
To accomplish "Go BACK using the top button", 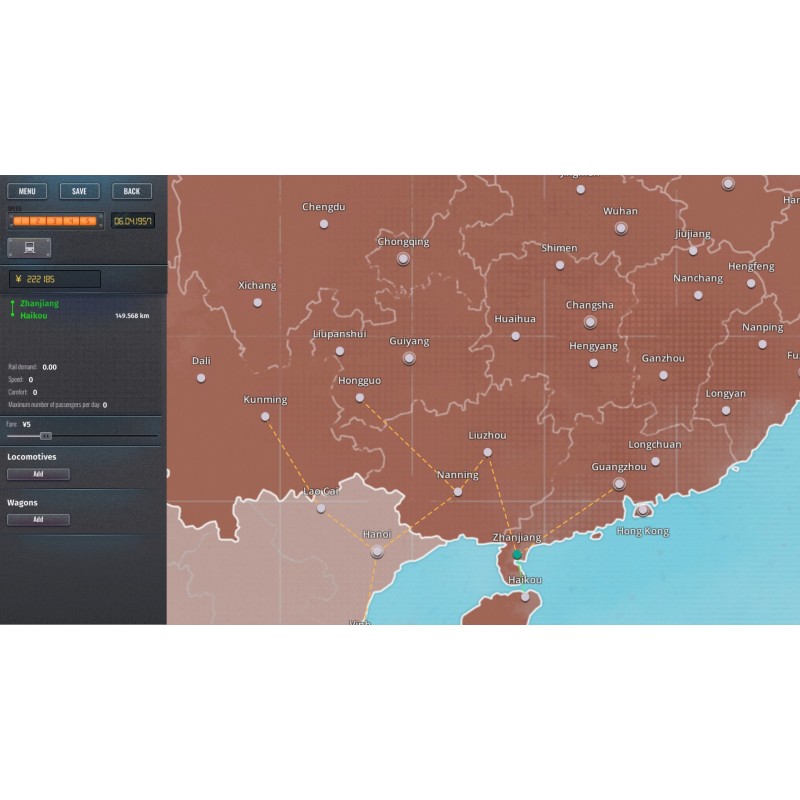I will point(132,191).
